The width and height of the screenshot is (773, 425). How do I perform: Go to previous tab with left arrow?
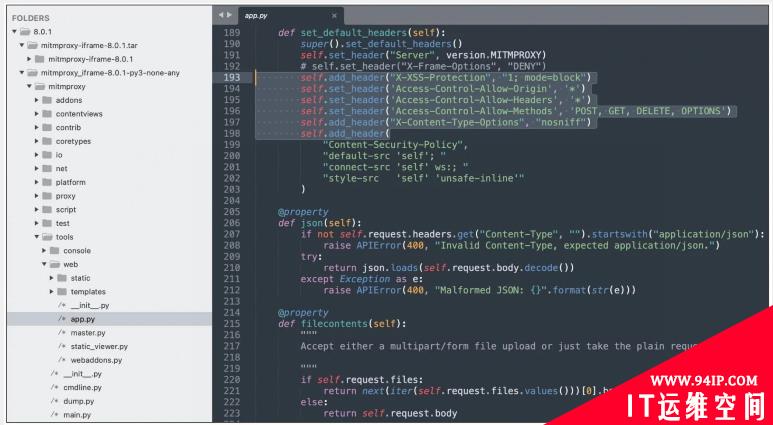point(221,15)
